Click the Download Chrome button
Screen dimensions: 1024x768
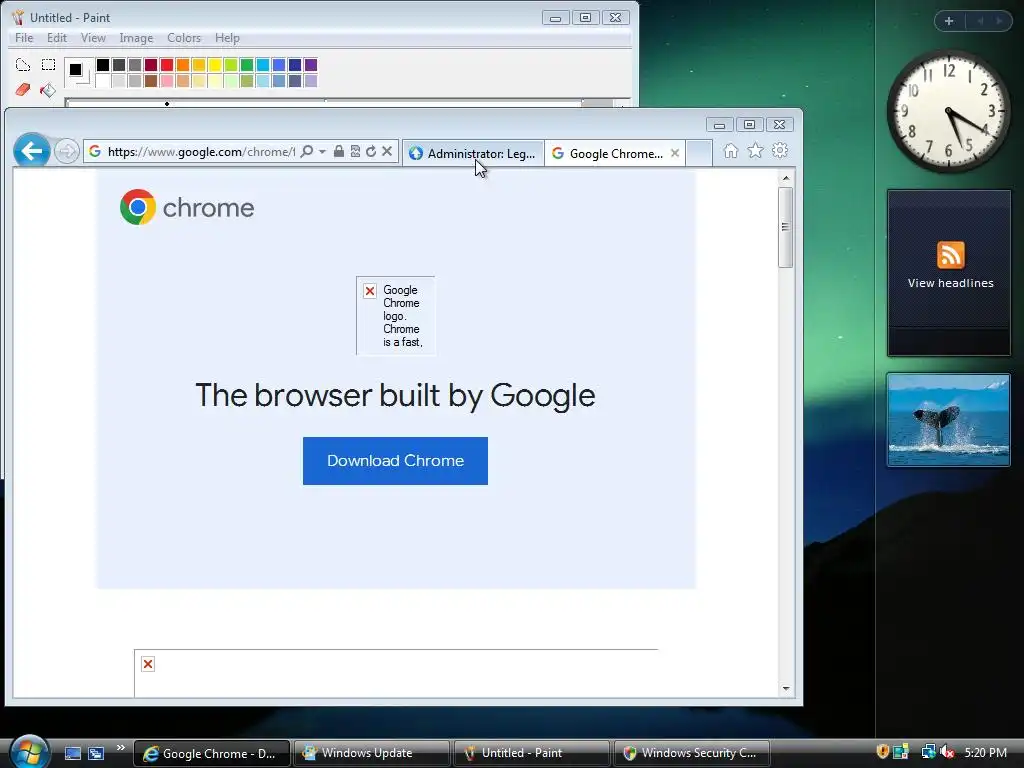395,461
